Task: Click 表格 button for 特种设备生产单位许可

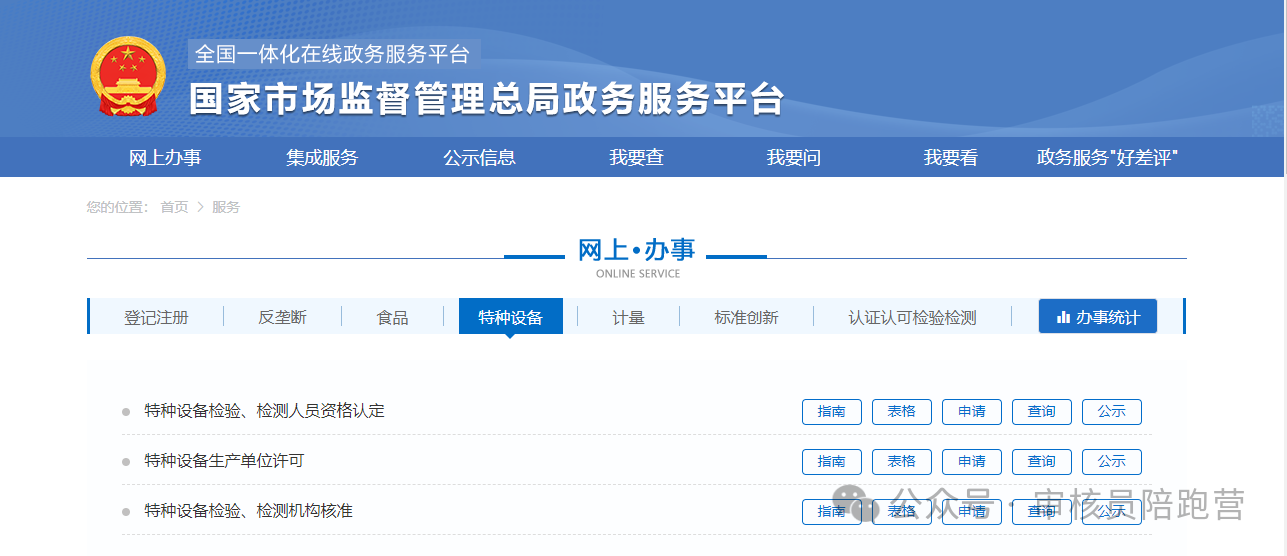Action: click(901, 462)
